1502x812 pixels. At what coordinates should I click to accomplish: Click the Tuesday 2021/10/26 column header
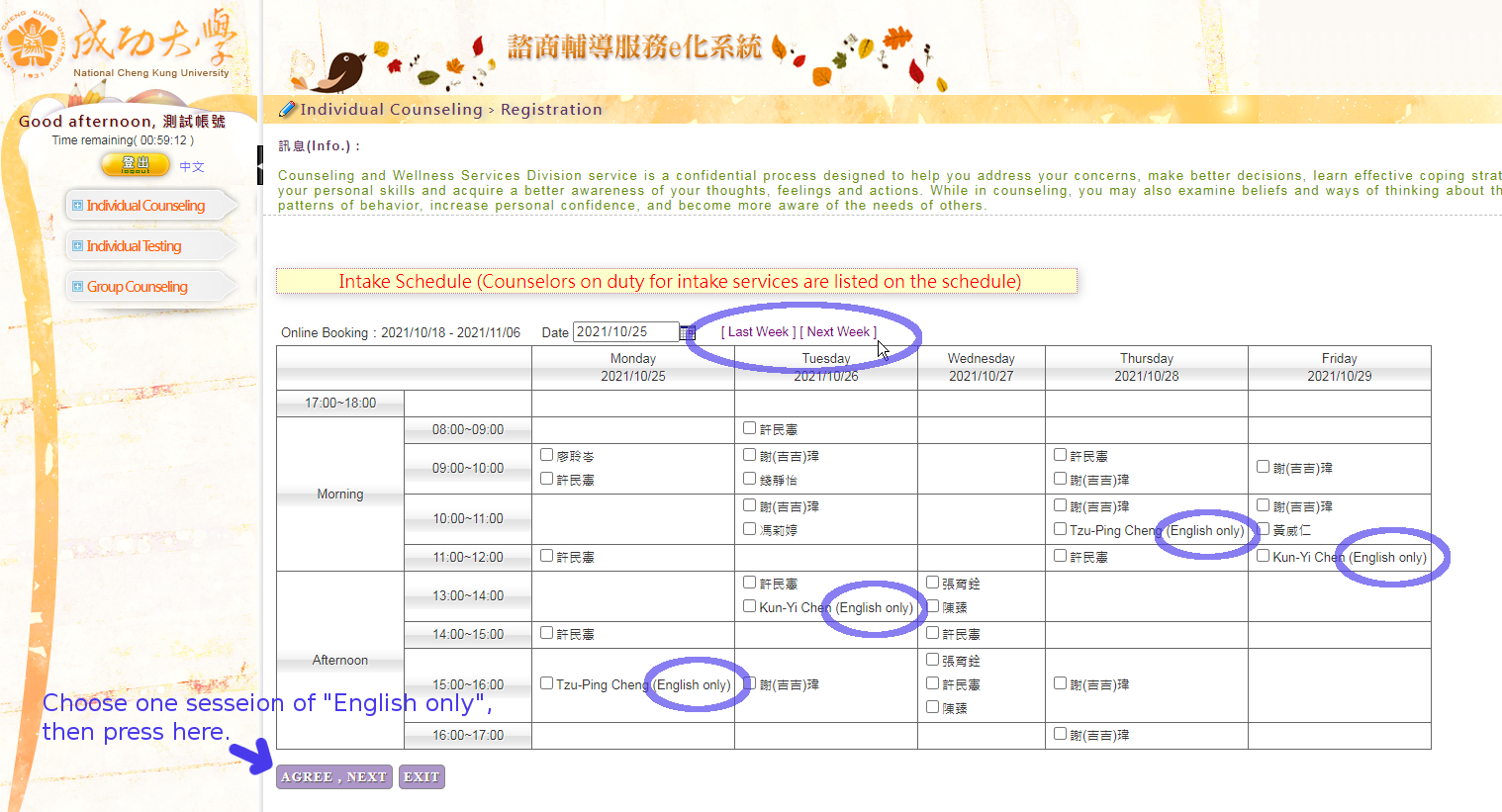826,368
